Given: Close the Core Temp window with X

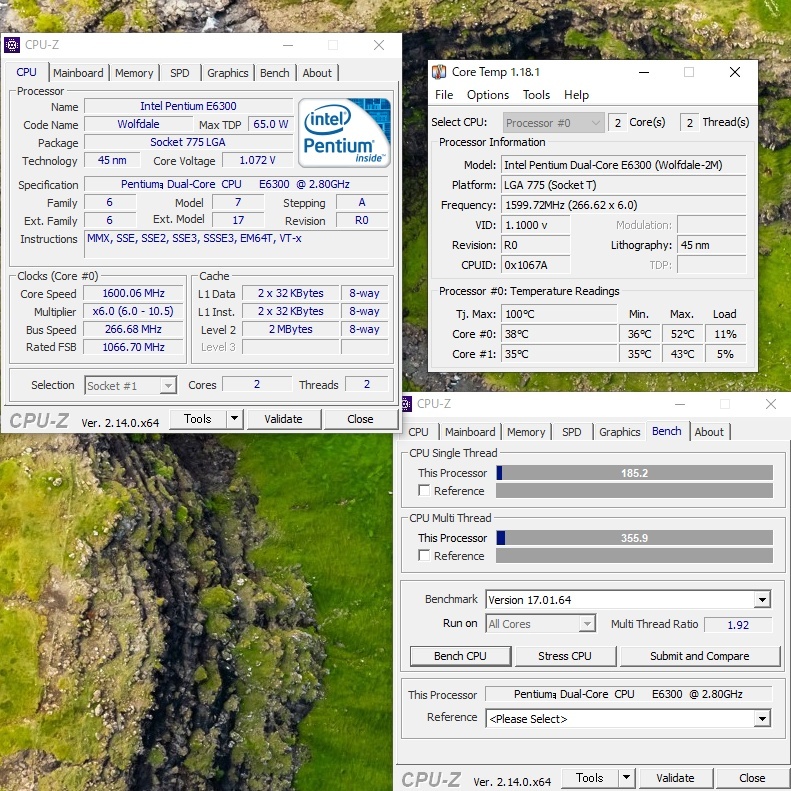Looking at the screenshot, I should 735,72.
